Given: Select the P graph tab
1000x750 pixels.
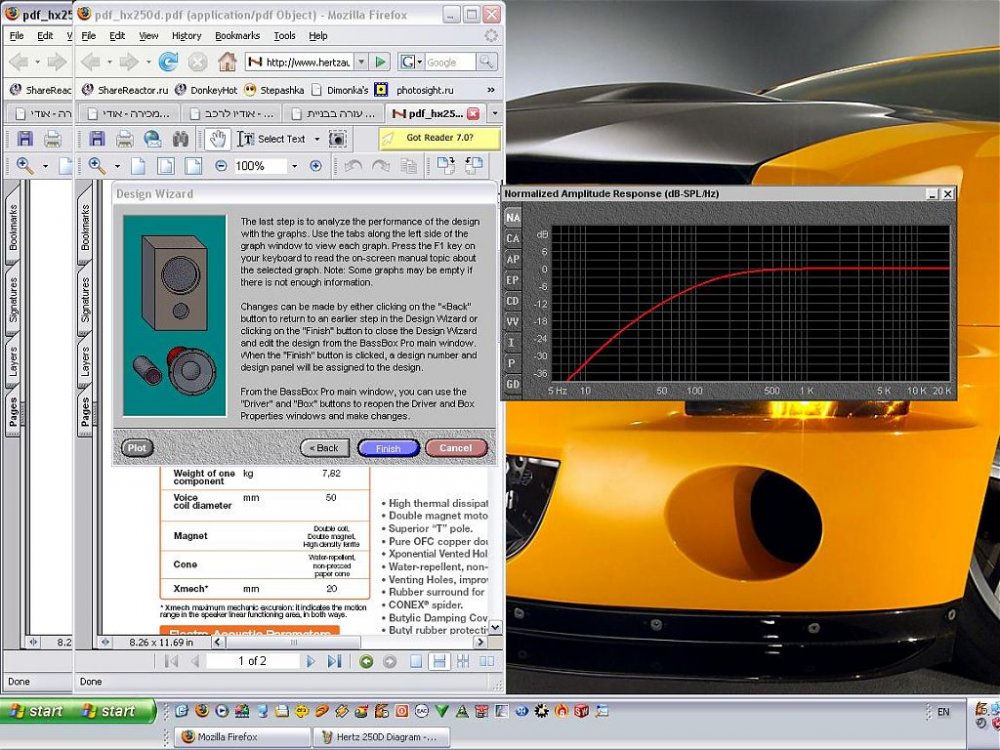Looking at the screenshot, I should pyautogui.click(x=513, y=364).
